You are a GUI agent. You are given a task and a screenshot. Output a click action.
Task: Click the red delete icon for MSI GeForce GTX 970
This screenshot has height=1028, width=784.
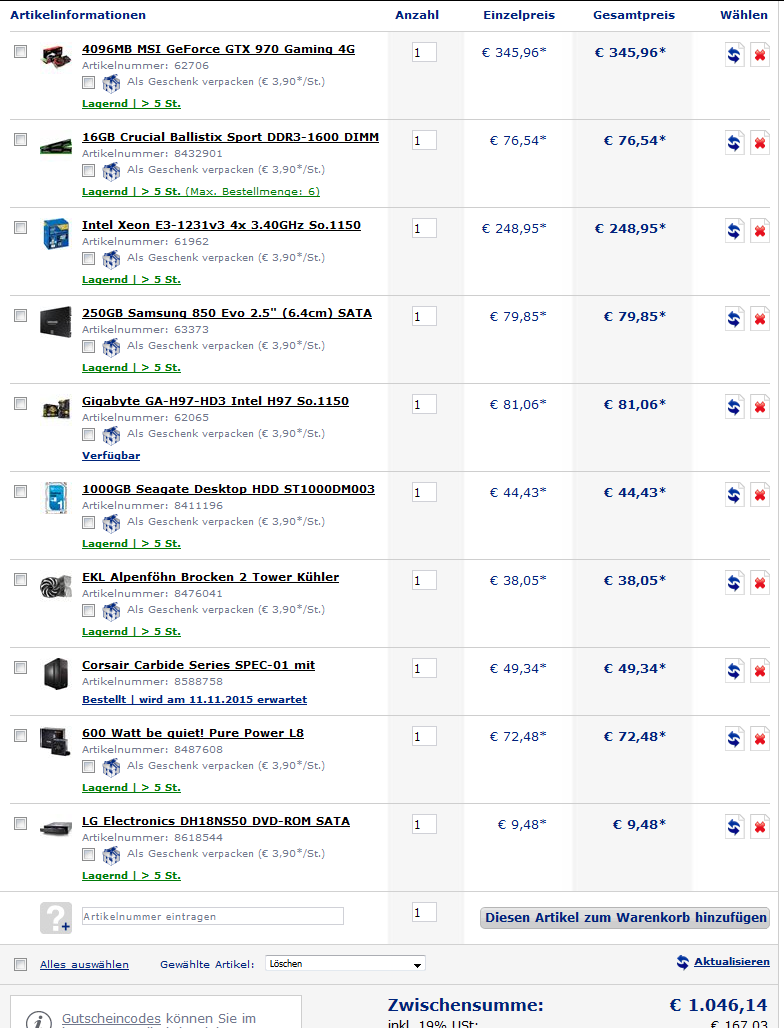tap(760, 55)
